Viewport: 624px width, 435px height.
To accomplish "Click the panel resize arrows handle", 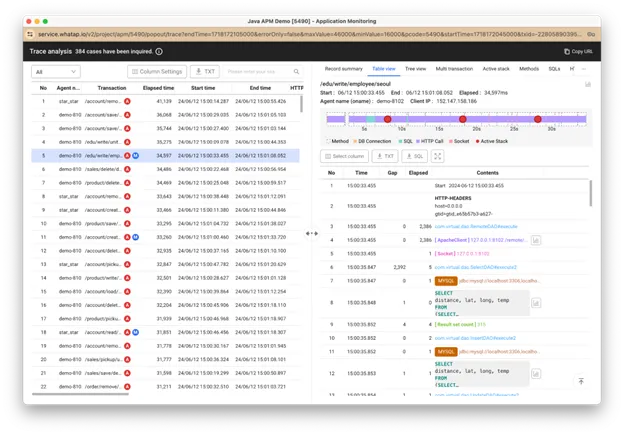I will 312,234.
